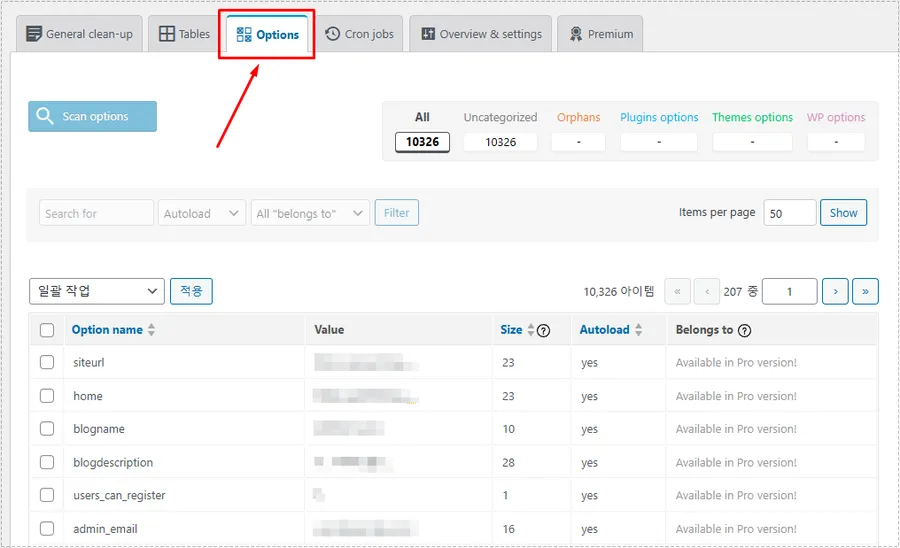Click the Premium ribbon badge icon

pyautogui.click(x=576, y=34)
